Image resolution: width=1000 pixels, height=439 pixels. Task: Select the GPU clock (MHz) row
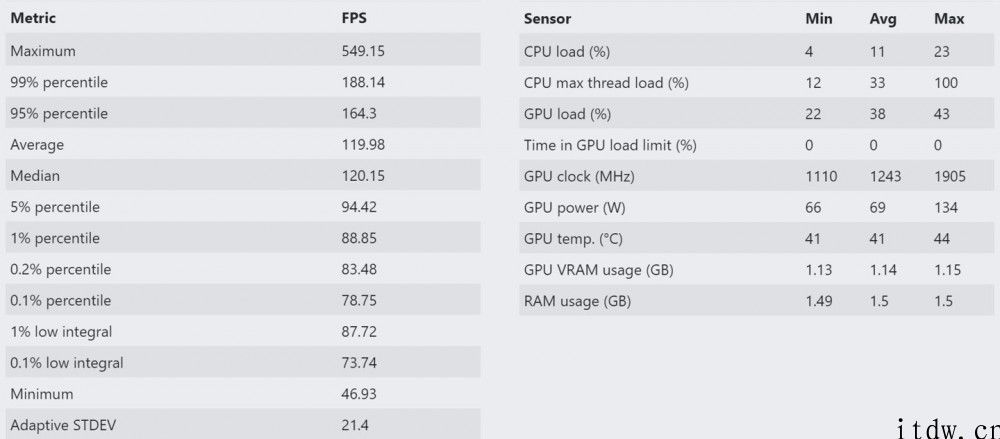(756, 176)
